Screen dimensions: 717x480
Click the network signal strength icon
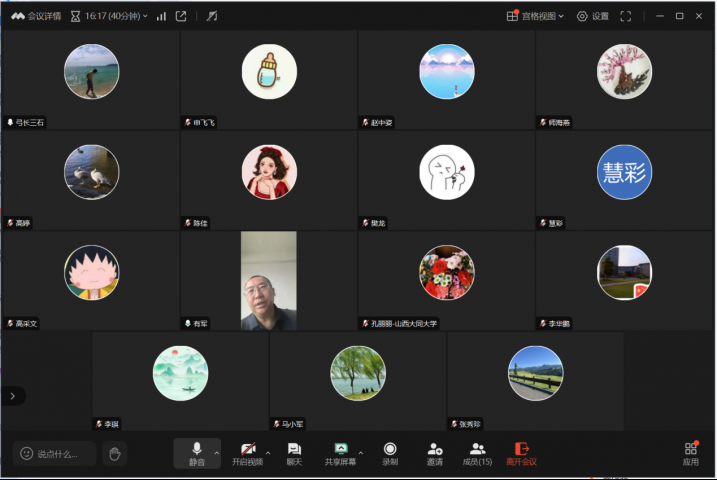[x=161, y=16]
